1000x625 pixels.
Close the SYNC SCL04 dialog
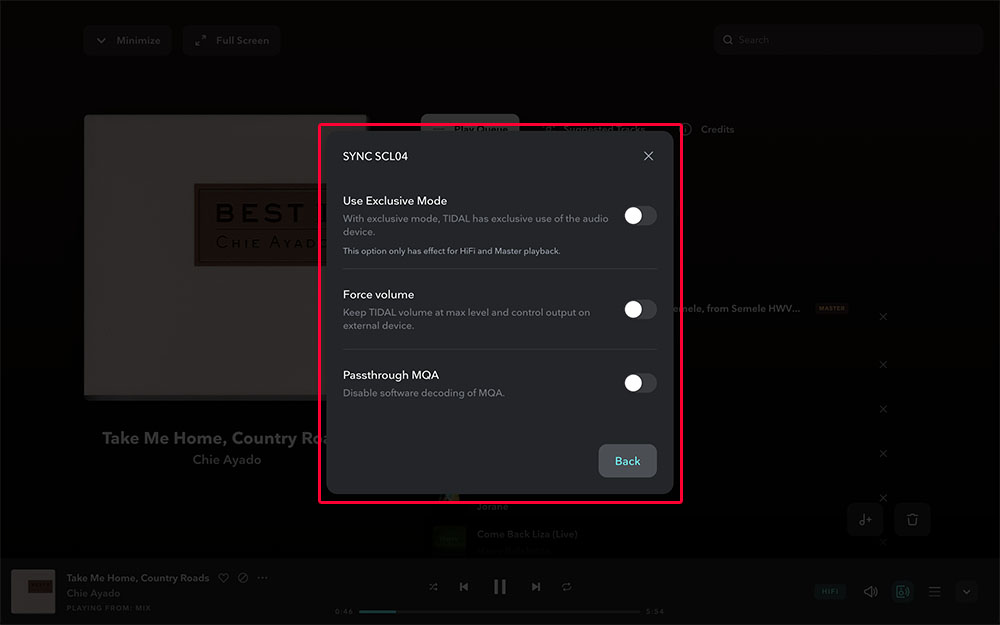648,156
